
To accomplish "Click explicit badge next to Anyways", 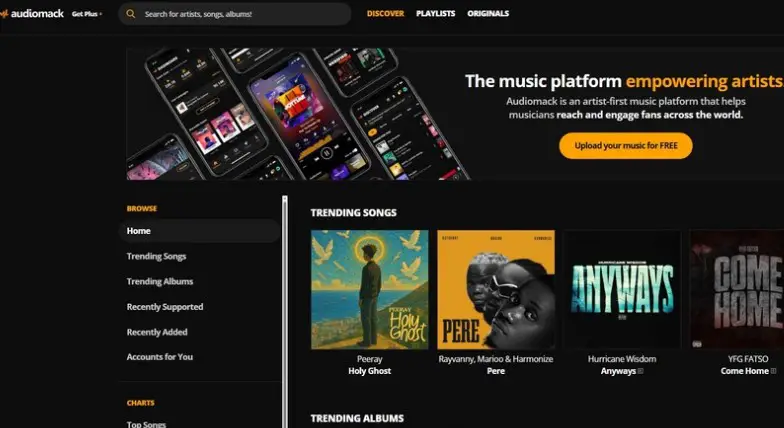I will tap(640, 371).
